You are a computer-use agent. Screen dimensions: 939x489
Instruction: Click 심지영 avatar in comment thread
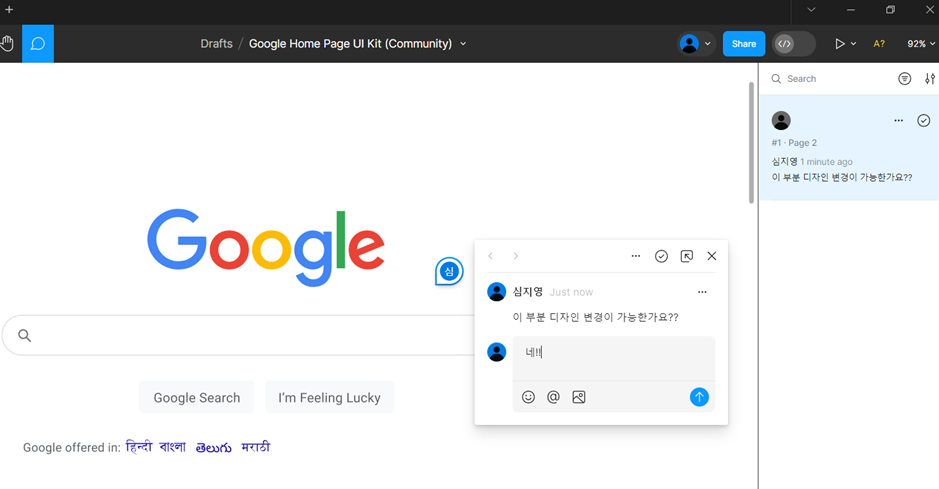click(x=496, y=291)
